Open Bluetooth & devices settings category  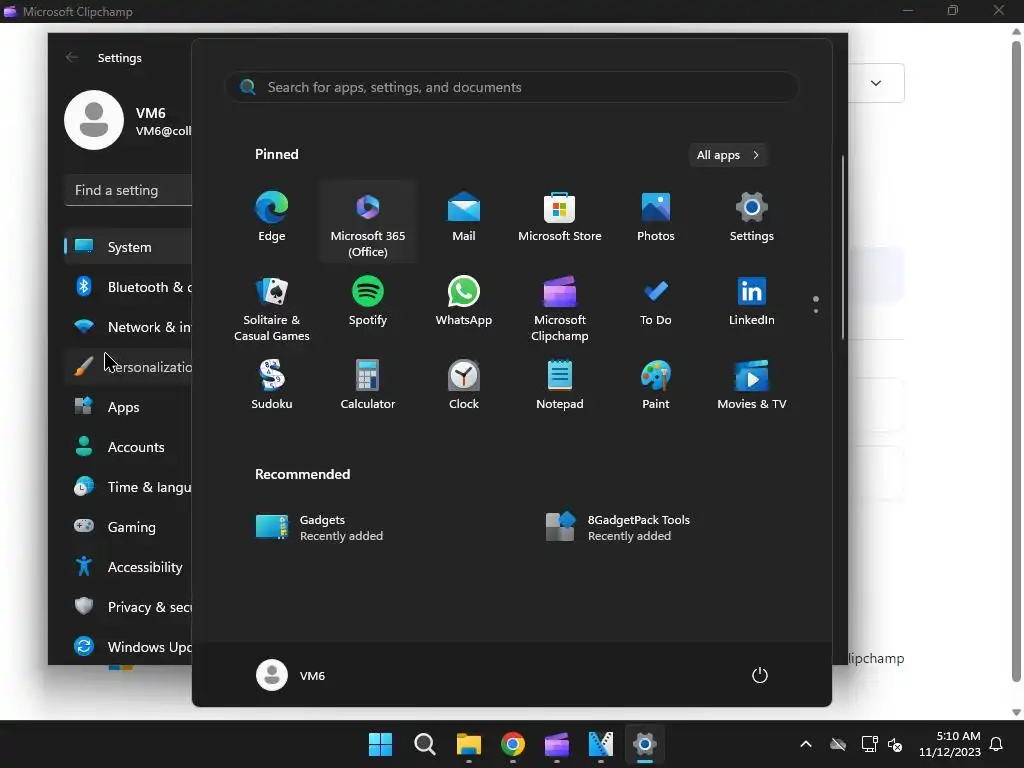click(129, 287)
